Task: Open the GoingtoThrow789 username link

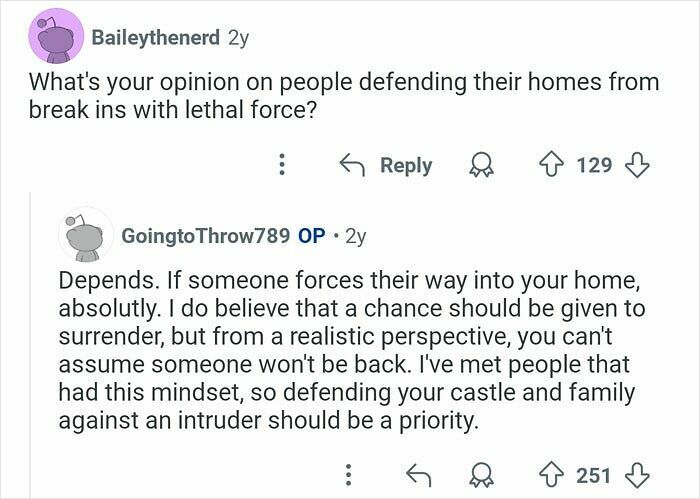Action: pyautogui.click(x=205, y=236)
